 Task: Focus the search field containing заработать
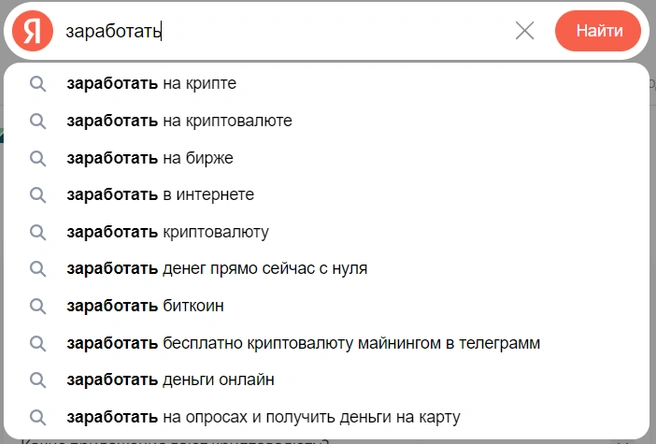pyautogui.click(x=284, y=31)
